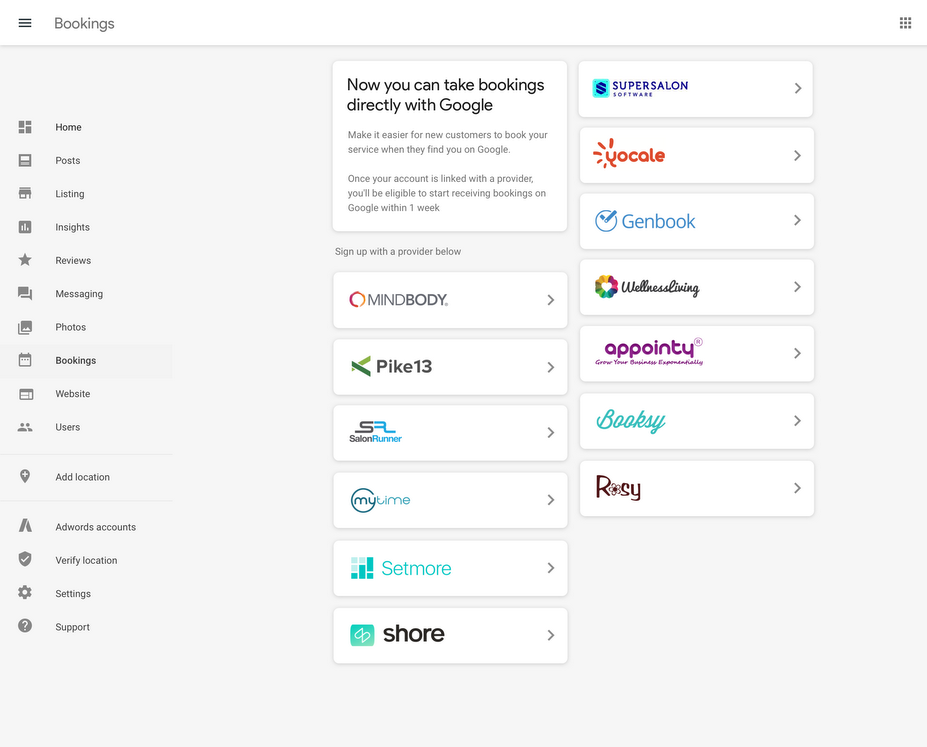The width and height of the screenshot is (927, 747).
Task: Click the Insights bar chart icon
Action: pos(25,227)
